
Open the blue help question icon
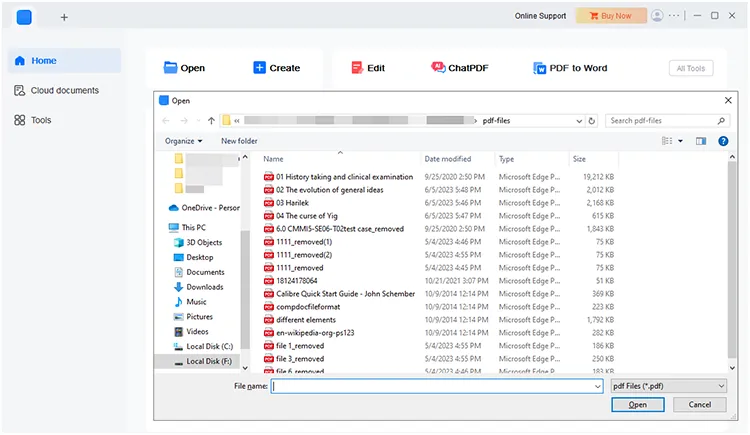point(723,141)
